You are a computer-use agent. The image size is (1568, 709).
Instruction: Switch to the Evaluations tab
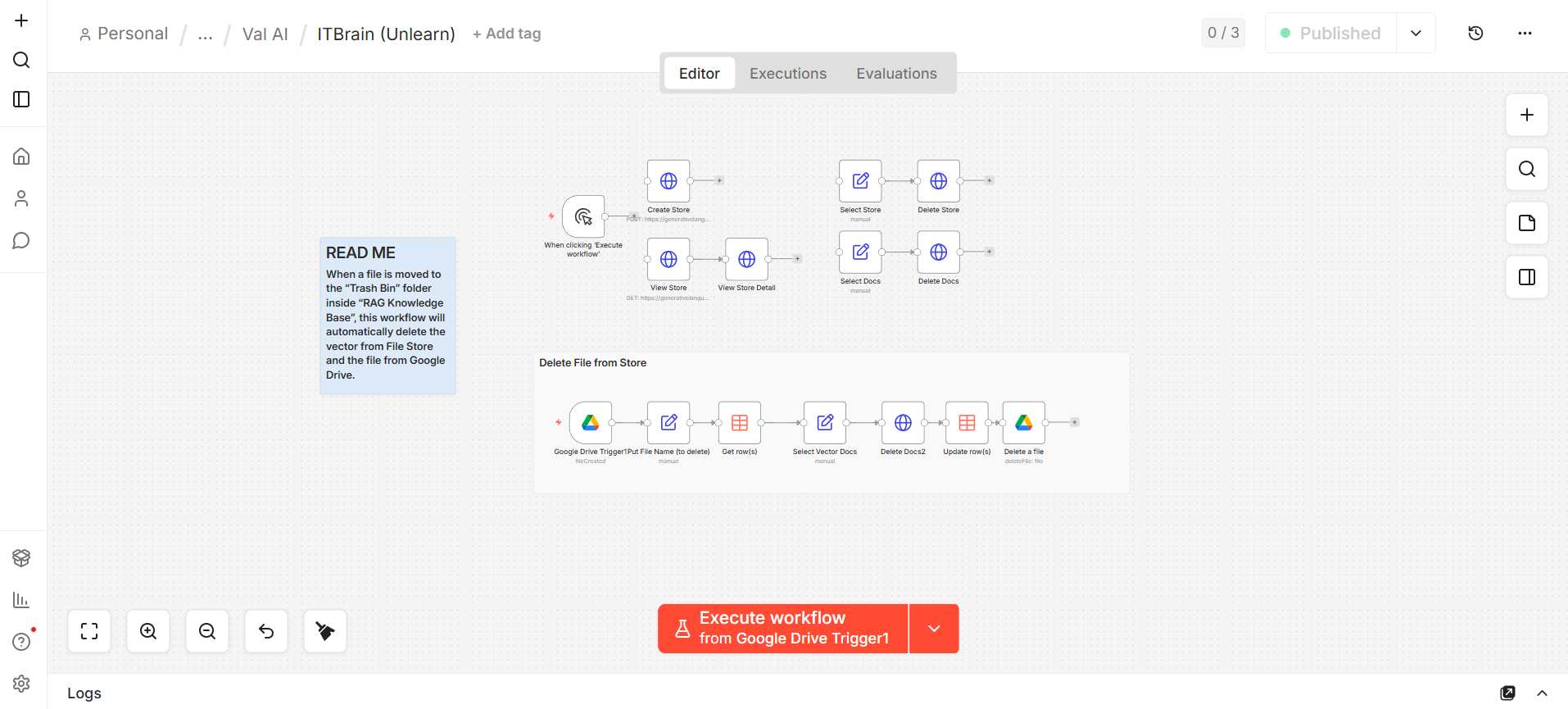896,74
